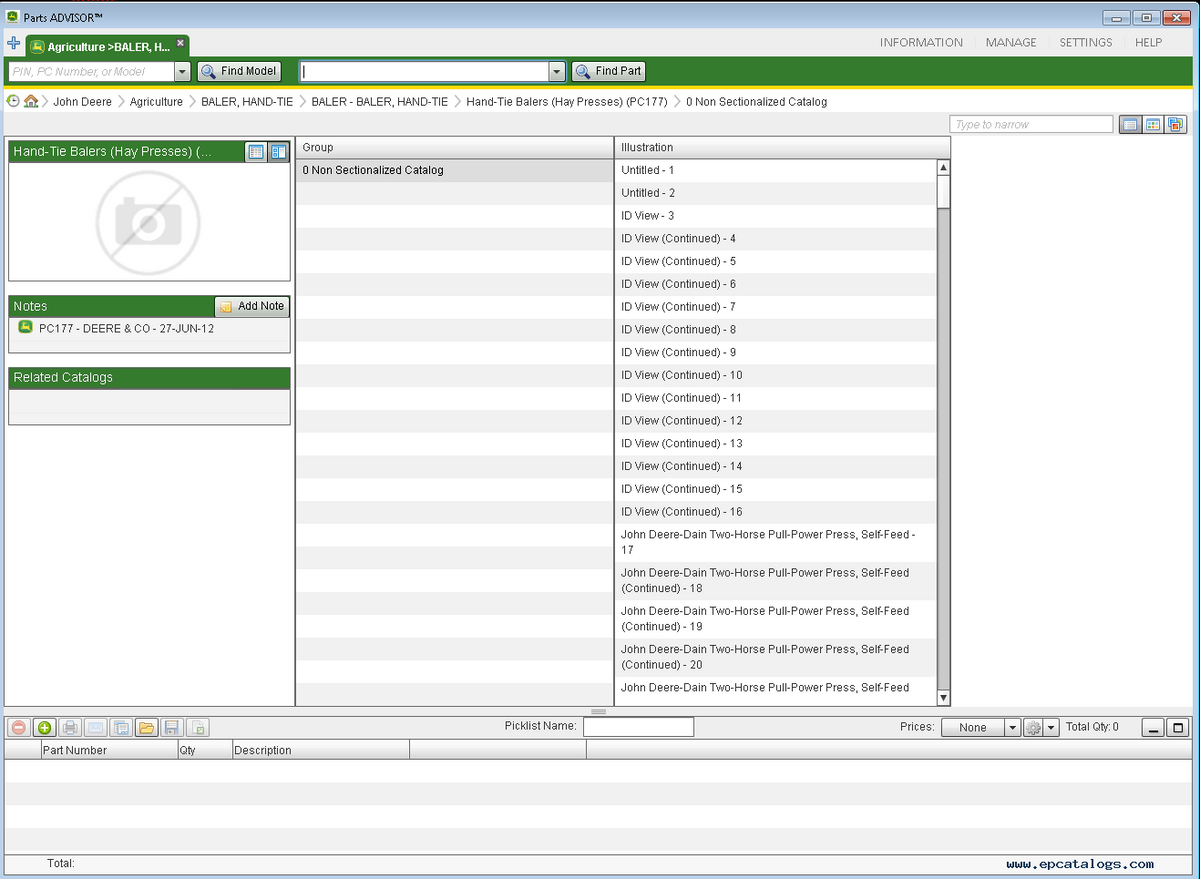Close the Agriculture >BALER tab
Image resolution: width=1200 pixels, height=879 pixels.
pos(180,43)
